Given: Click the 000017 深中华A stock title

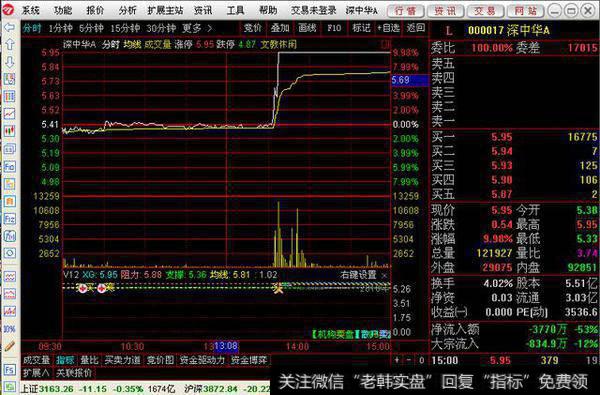Looking at the screenshot, I should coord(509,30).
